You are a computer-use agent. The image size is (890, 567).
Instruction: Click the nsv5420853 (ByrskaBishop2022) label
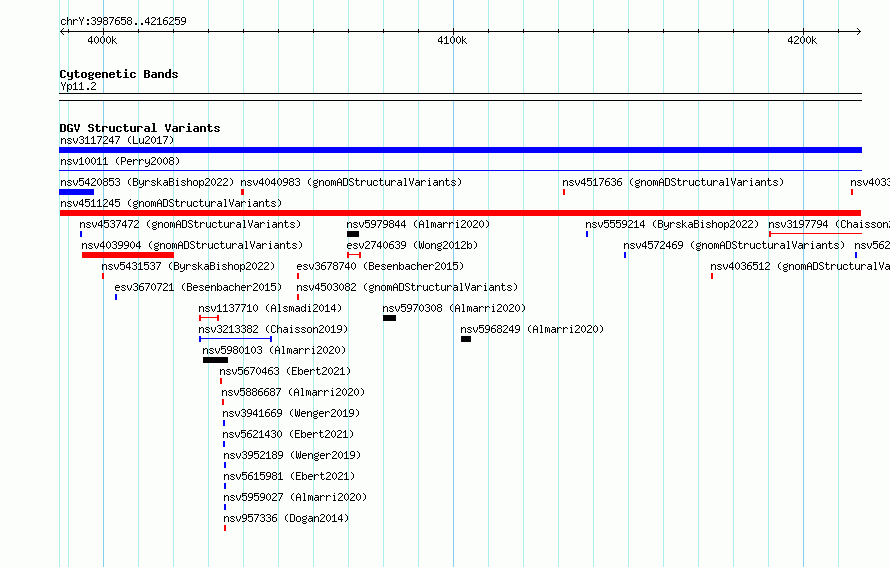147,182
